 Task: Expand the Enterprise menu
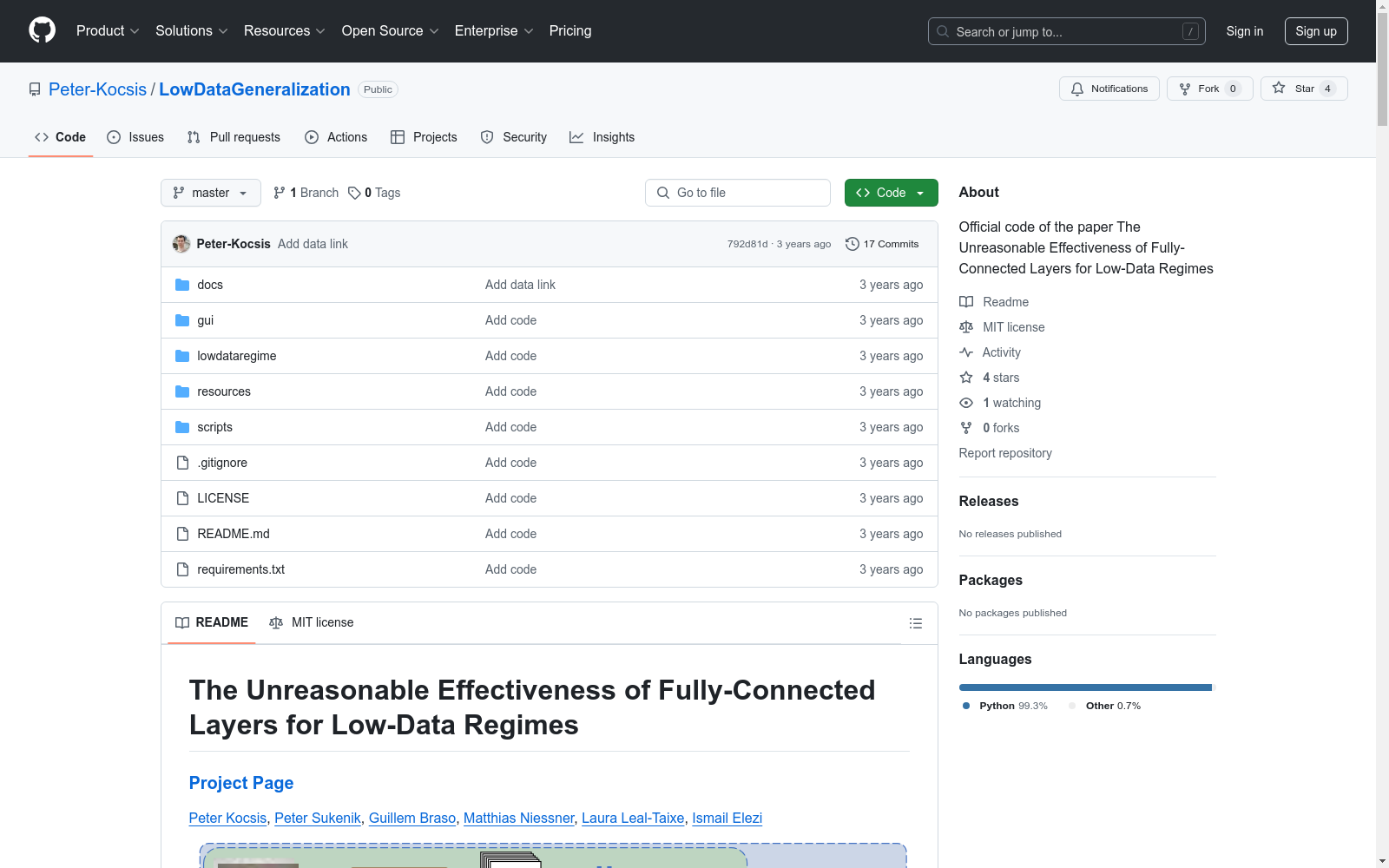pyautogui.click(x=494, y=31)
